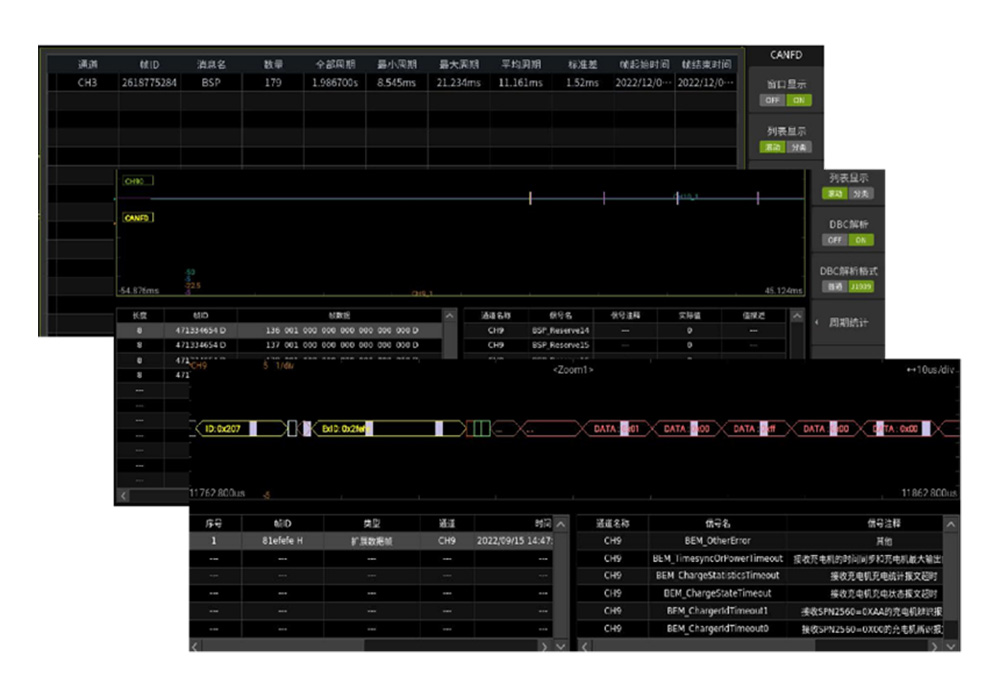Set DBC解析格式 to J1939
1000x698 pixels.
859,285
